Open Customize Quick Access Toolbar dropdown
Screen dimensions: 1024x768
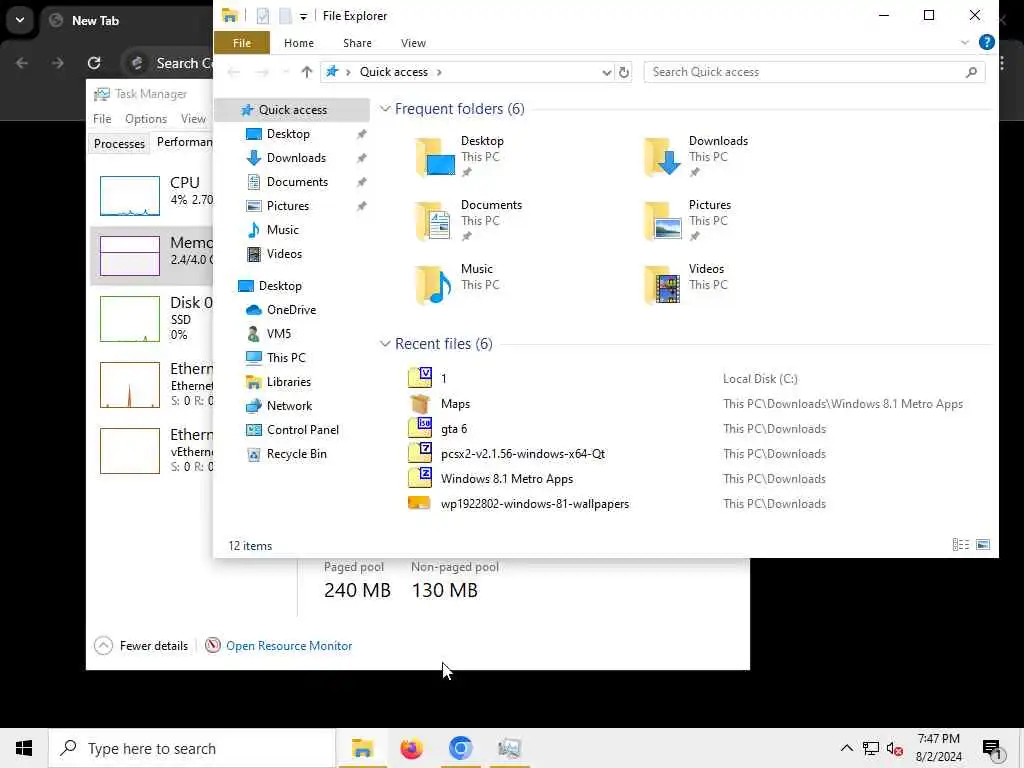(303, 16)
